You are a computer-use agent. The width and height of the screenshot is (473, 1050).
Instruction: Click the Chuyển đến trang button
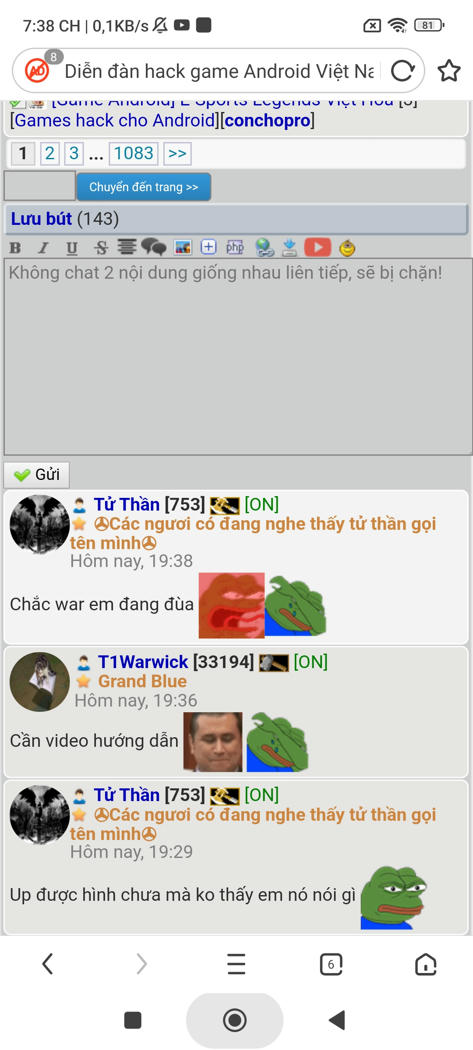click(144, 187)
